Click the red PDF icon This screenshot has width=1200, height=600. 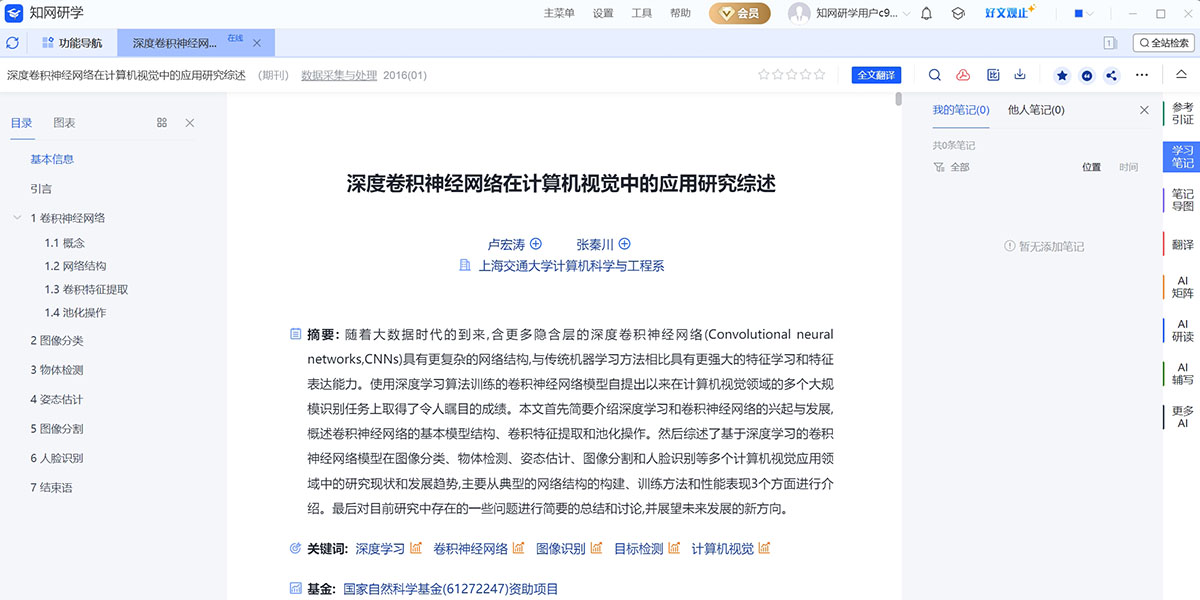point(963,75)
